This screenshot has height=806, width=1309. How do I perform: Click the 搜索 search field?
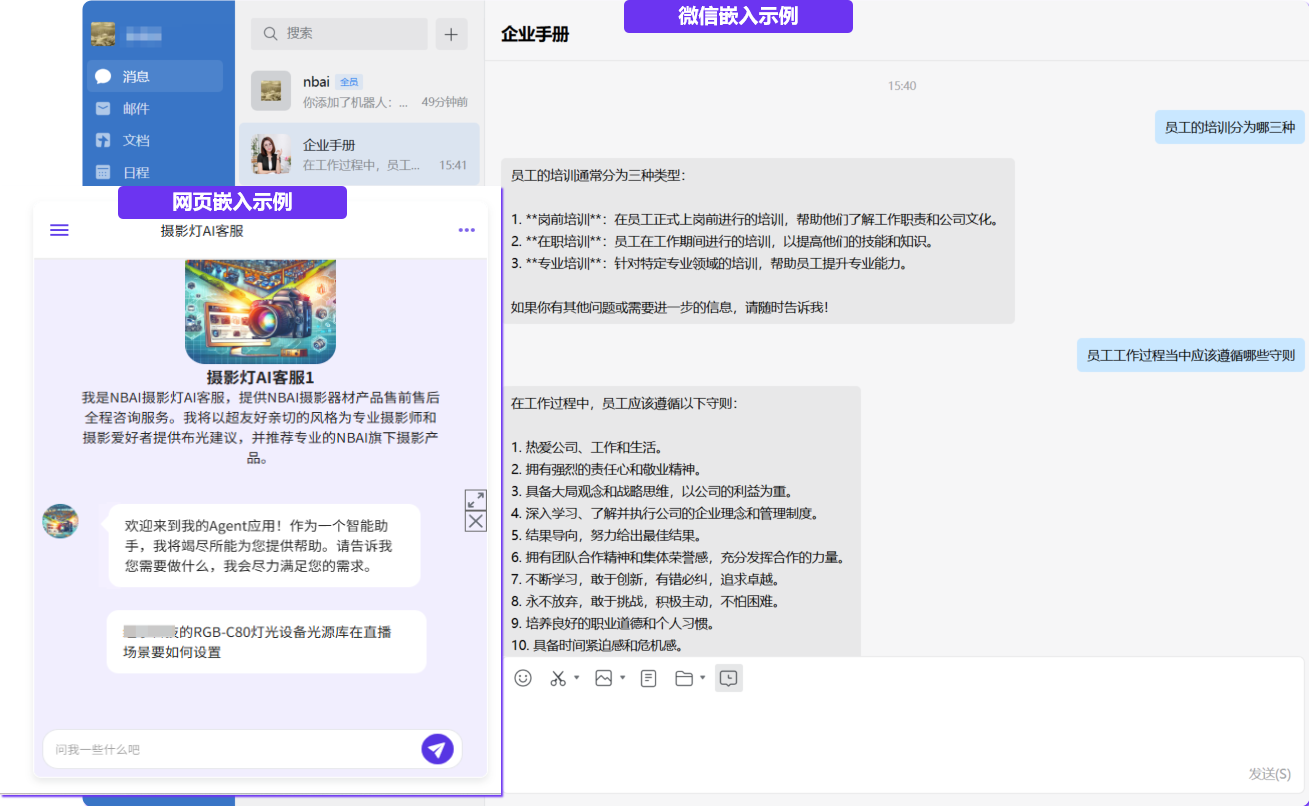(x=340, y=34)
